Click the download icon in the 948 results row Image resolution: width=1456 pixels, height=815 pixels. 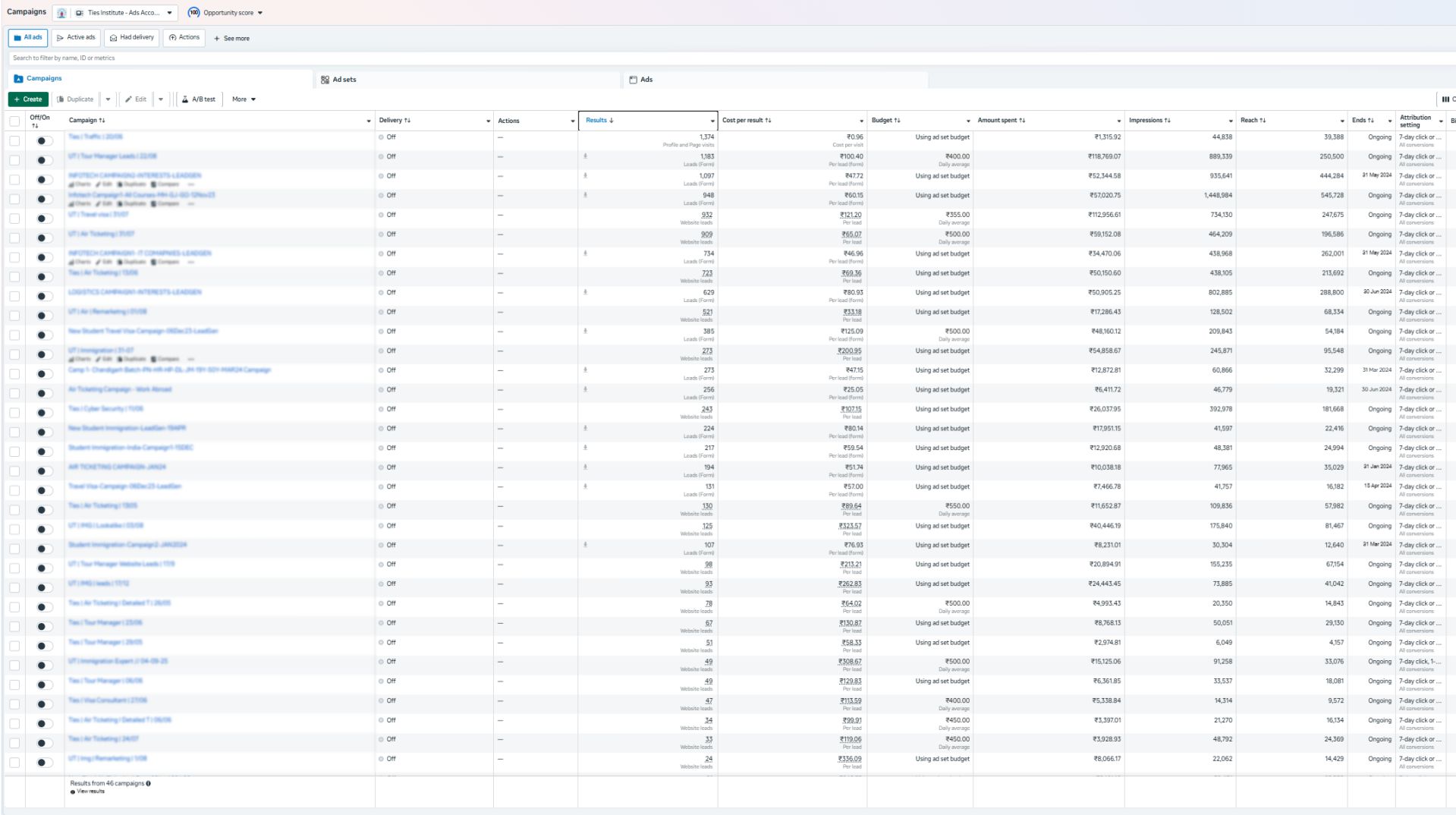585,195
